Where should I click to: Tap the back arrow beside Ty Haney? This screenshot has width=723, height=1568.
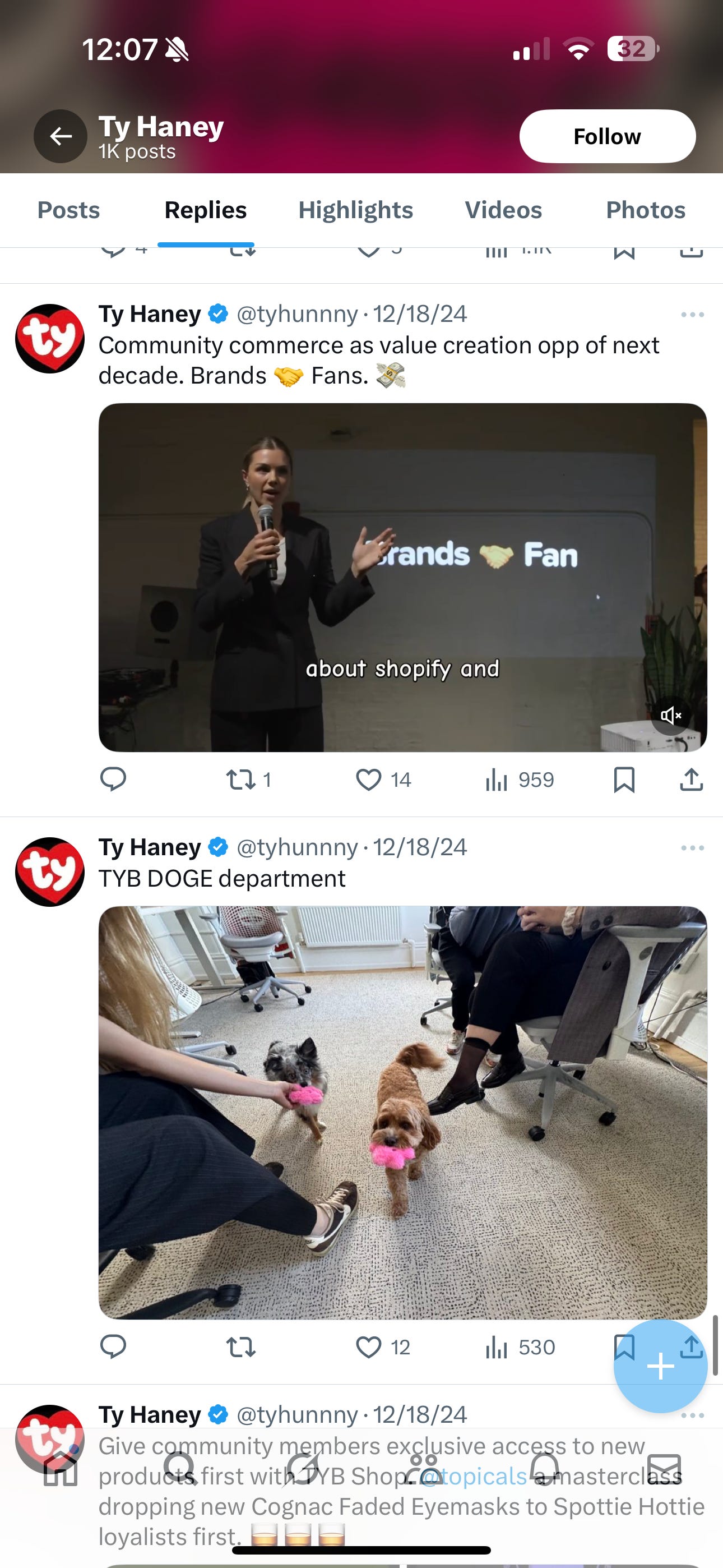pos(61,136)
